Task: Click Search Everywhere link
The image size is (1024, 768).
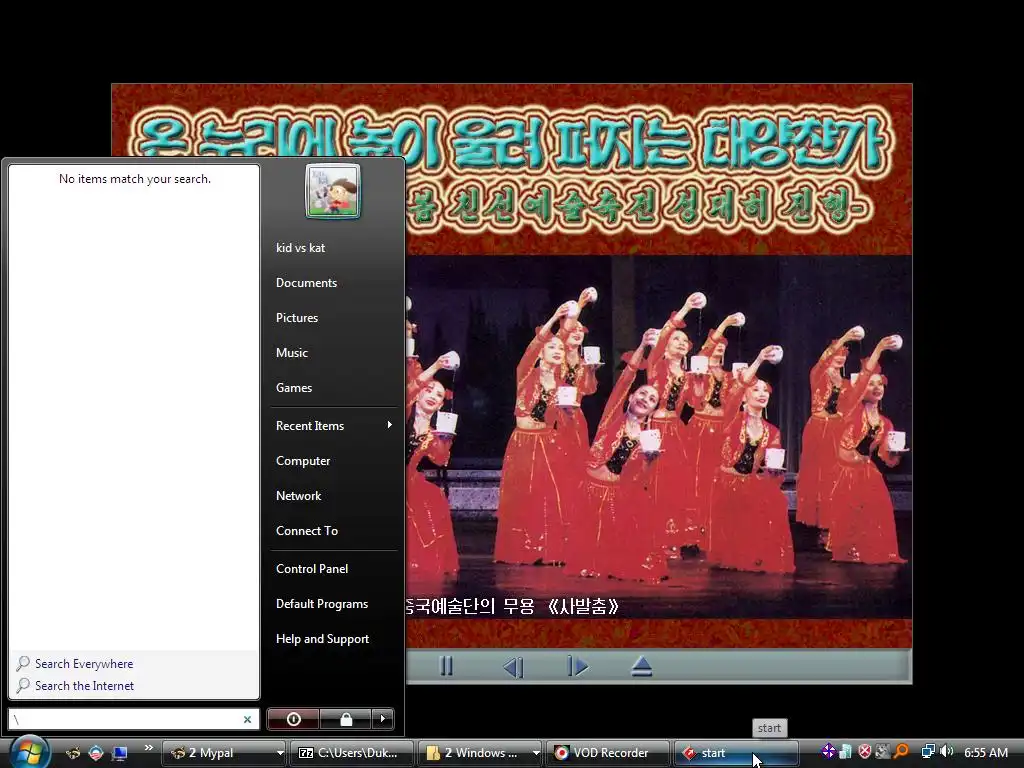Action: pos(84,664)
